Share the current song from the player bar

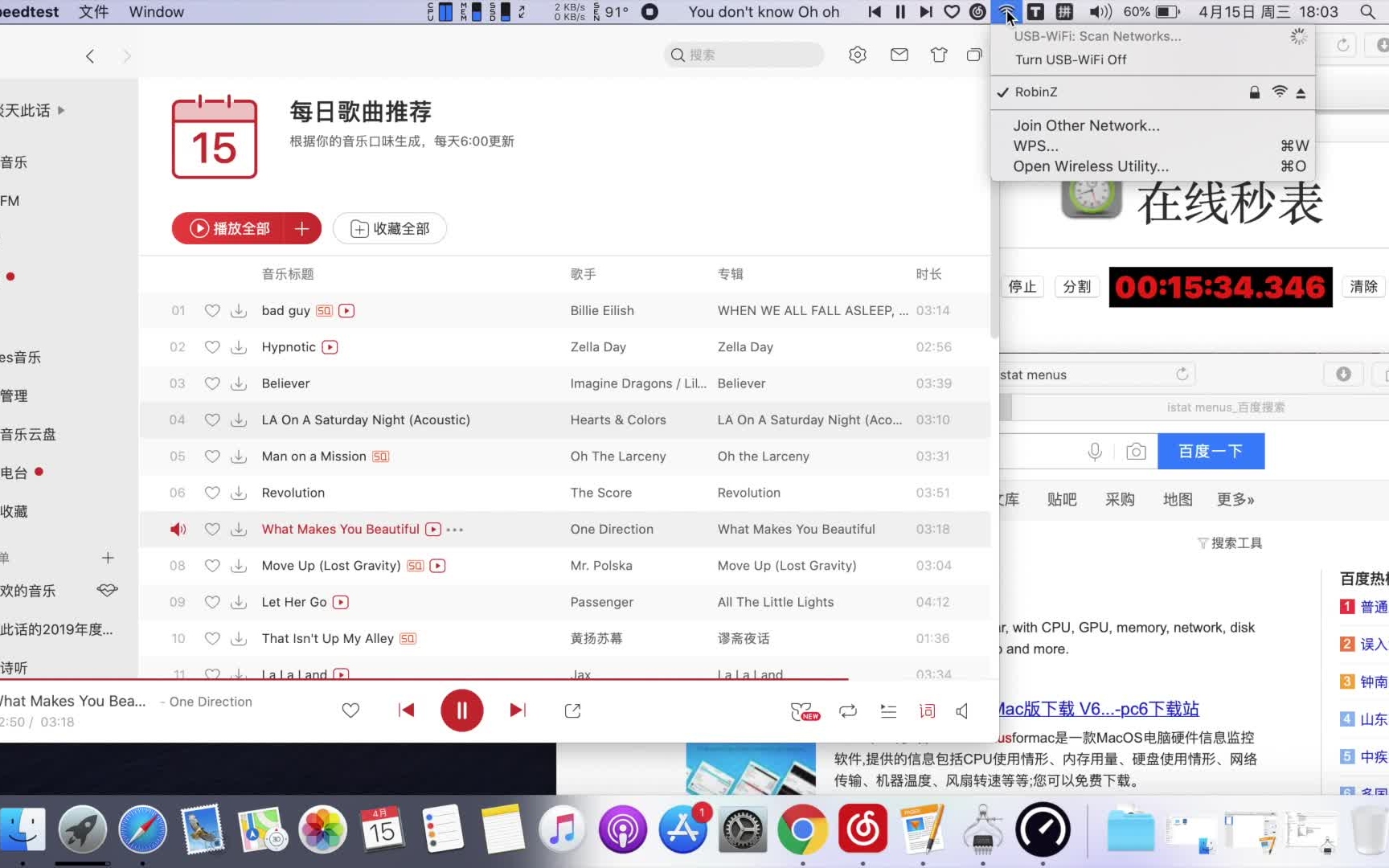[572, 710]
